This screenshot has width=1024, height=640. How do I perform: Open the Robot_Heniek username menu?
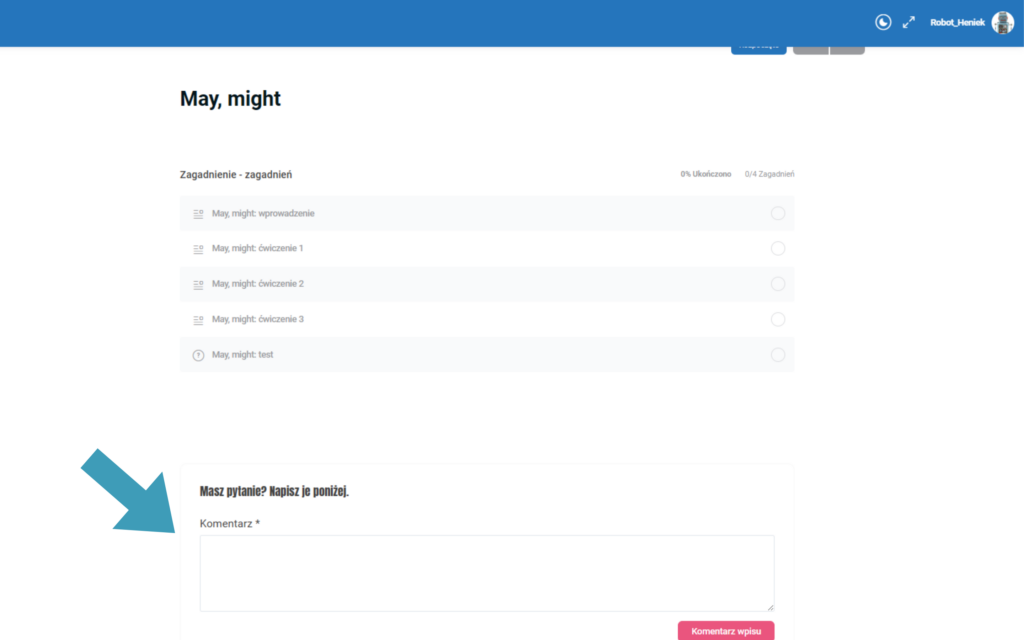click(x=957, y=22)
